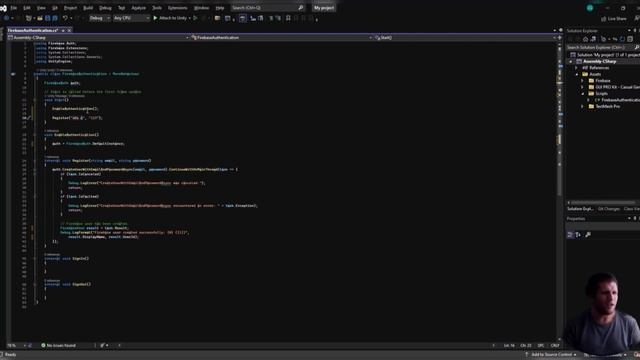Click the Solution Explorer Home icon

pos(585,39)
